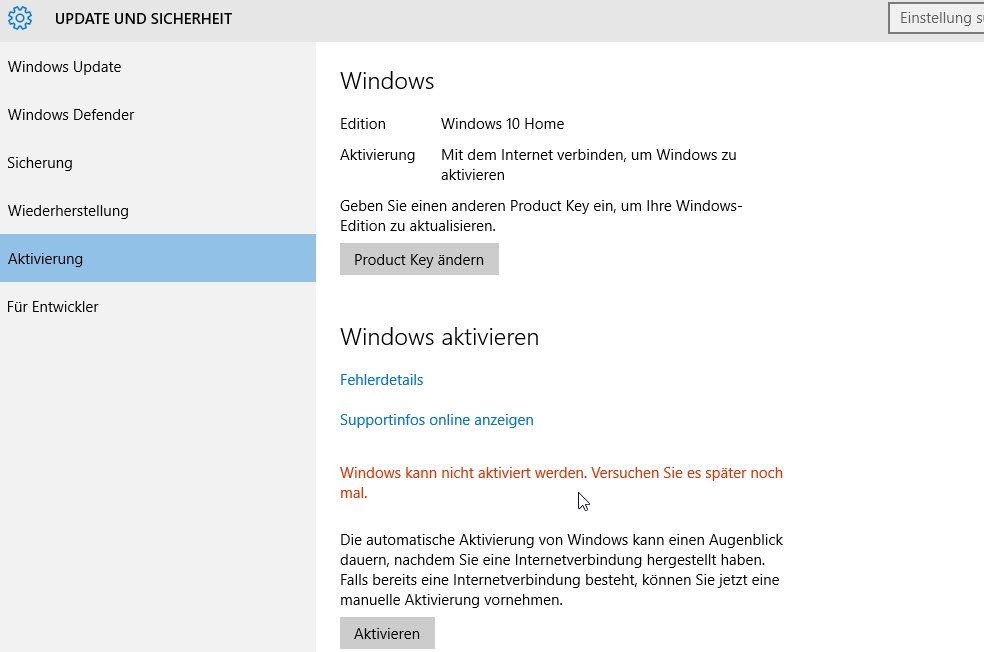This screenshot has width=984, height=652.
Task: Click the 'Geben Sie einen anderen Product Key' text
Action: 540,216
